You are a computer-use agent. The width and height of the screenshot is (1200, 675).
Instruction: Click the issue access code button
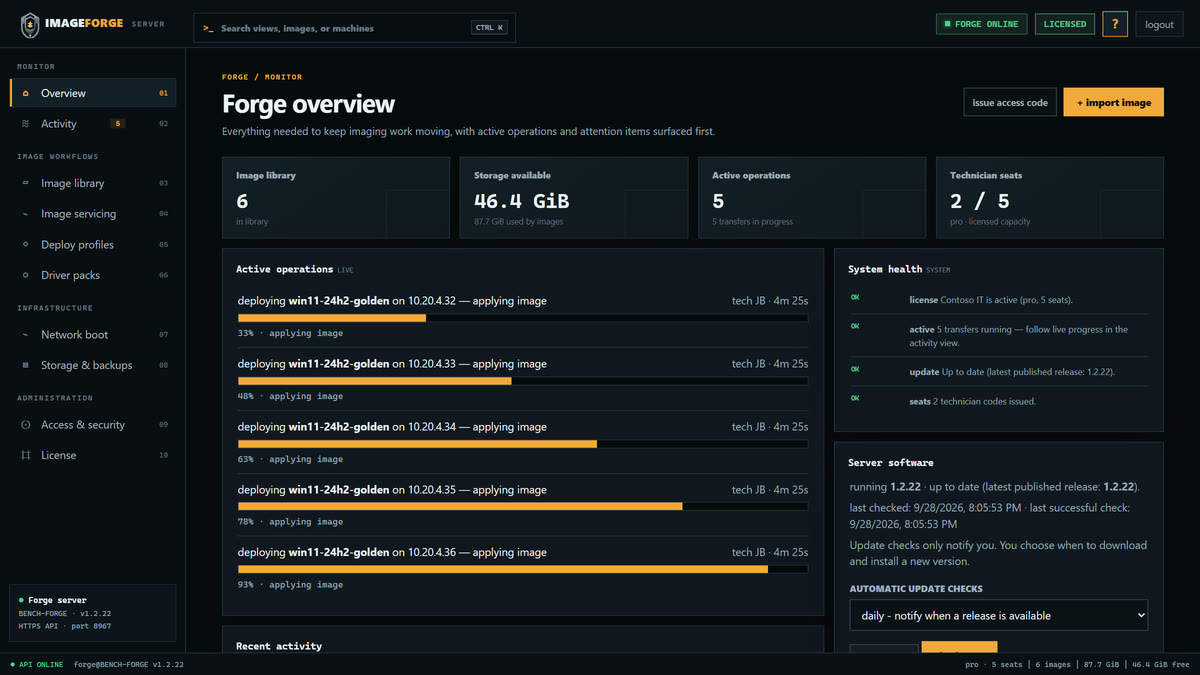click(1010, 102)
